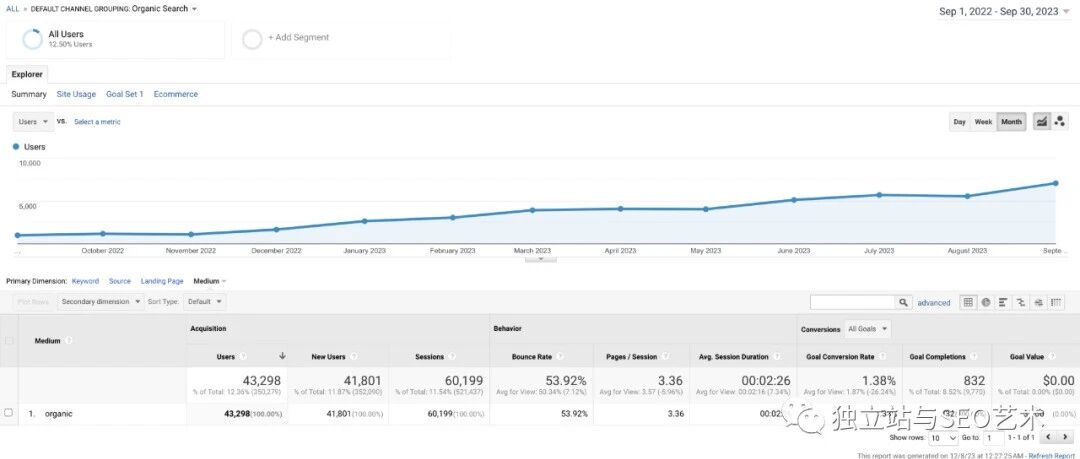
Task: Click Select a metric link
Action: (x=97, y=122)
